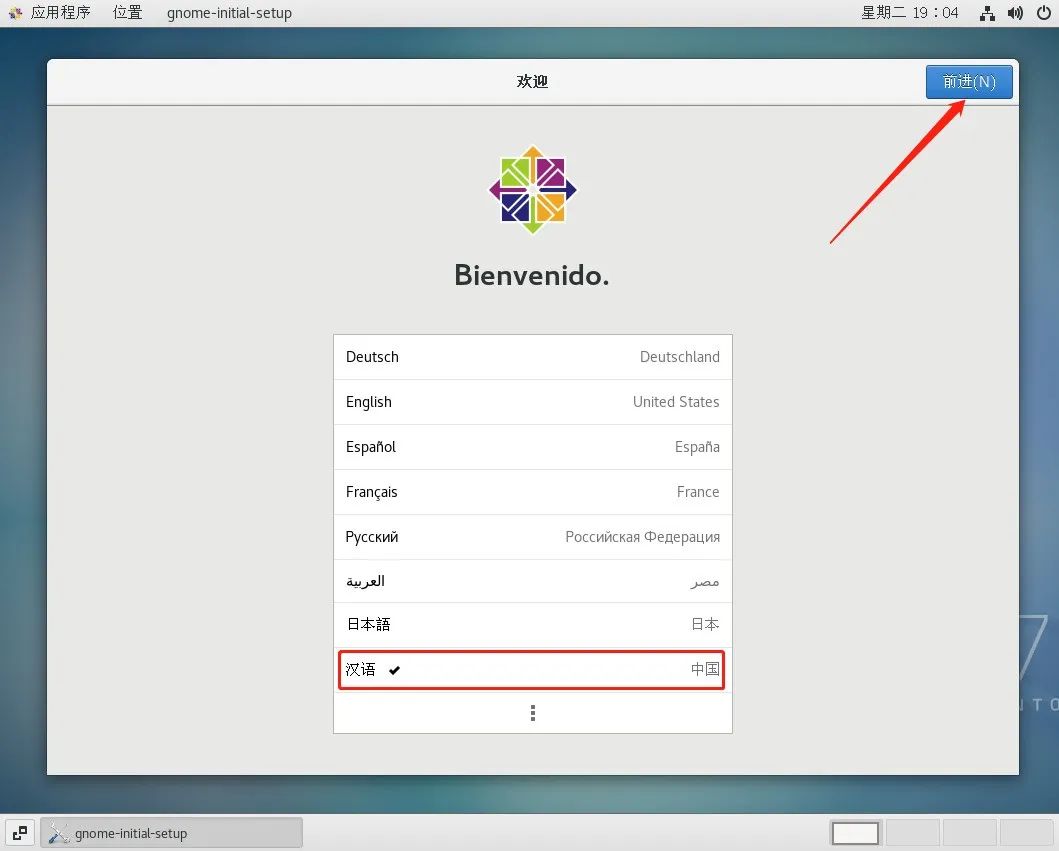Open the clock showing 星期二 19:04
1059x851 pixels.
coord(909,13)
